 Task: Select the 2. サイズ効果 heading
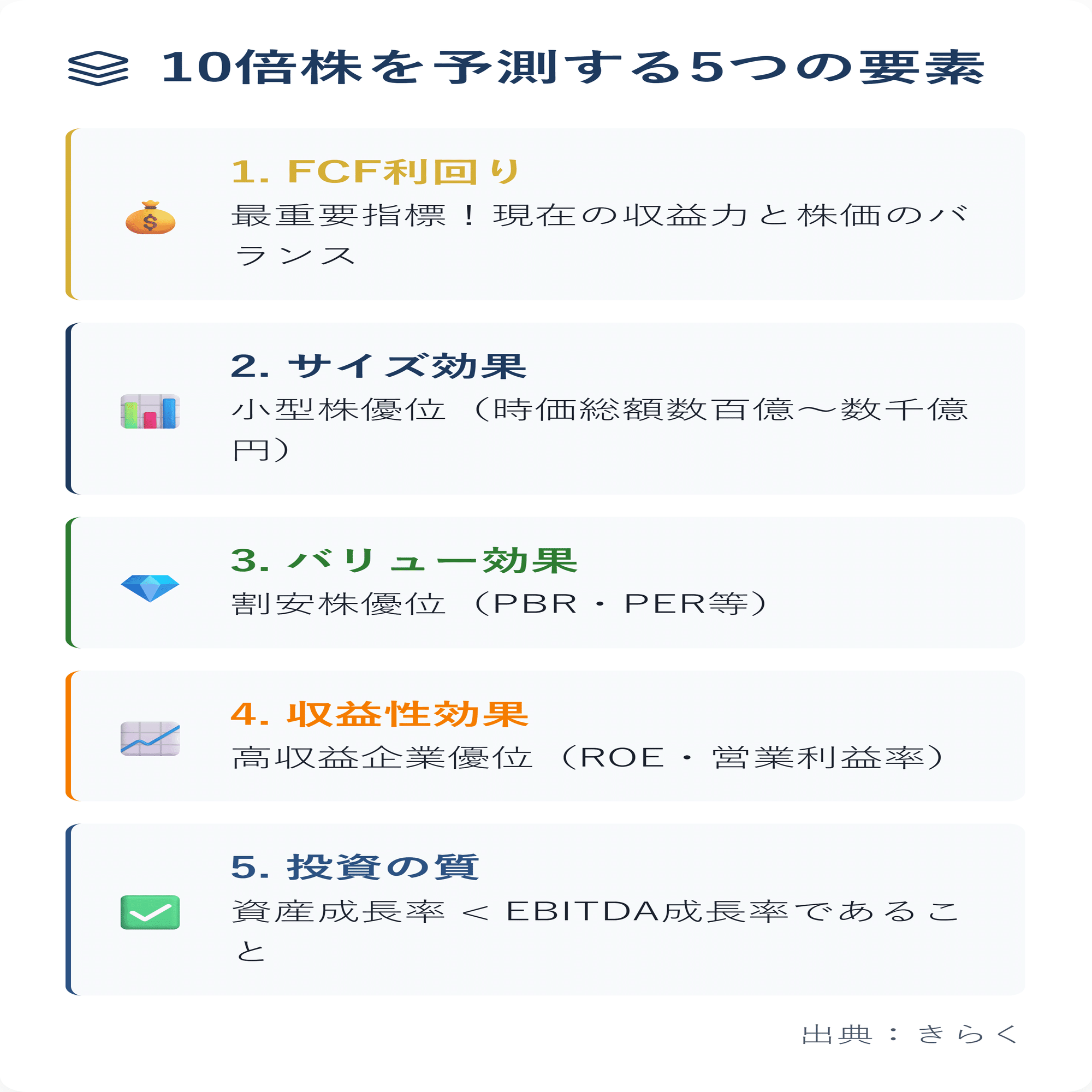click(x=378, y=366)
